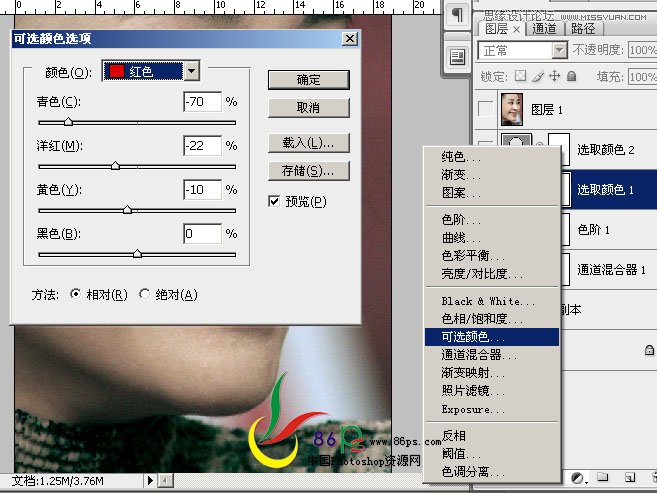Select the 通道混合器 1 layer
The width and height of the screenshot is (657, 493).
pos(609,269)
